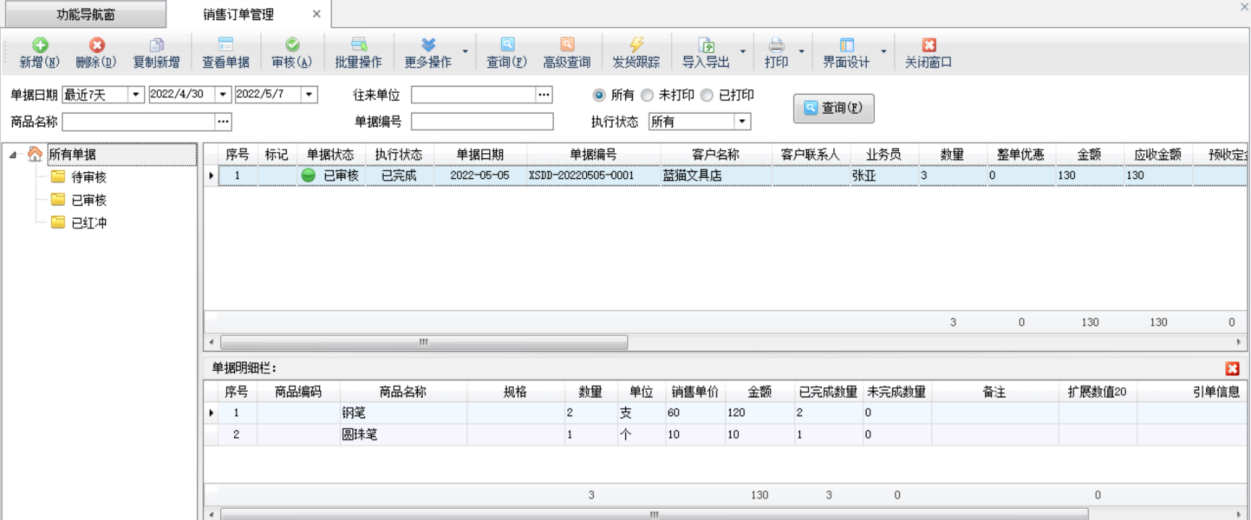Select the 未打印 radio button
The image size is (1251, 520).
pyautogui.click(x=647, y=95)
